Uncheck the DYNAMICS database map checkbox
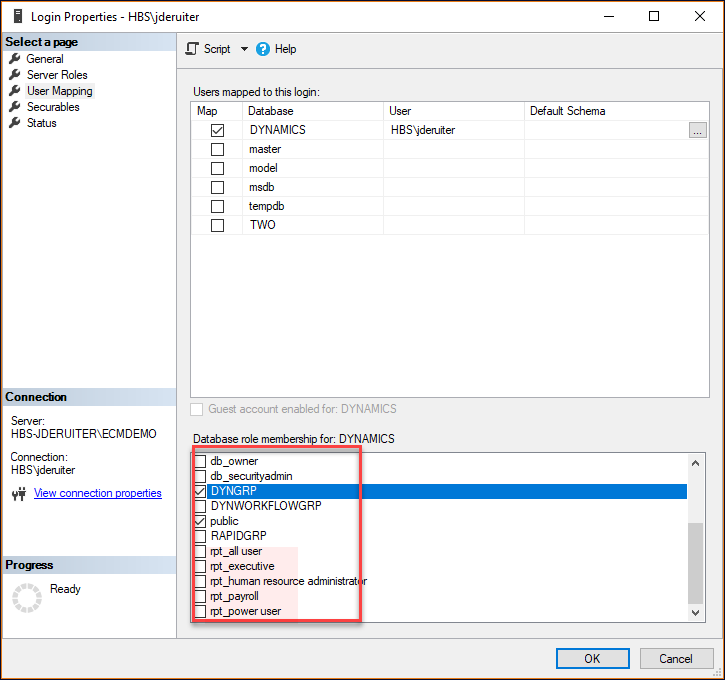The width and height of the screenshot is (725, 680). (x=217, y=130)
